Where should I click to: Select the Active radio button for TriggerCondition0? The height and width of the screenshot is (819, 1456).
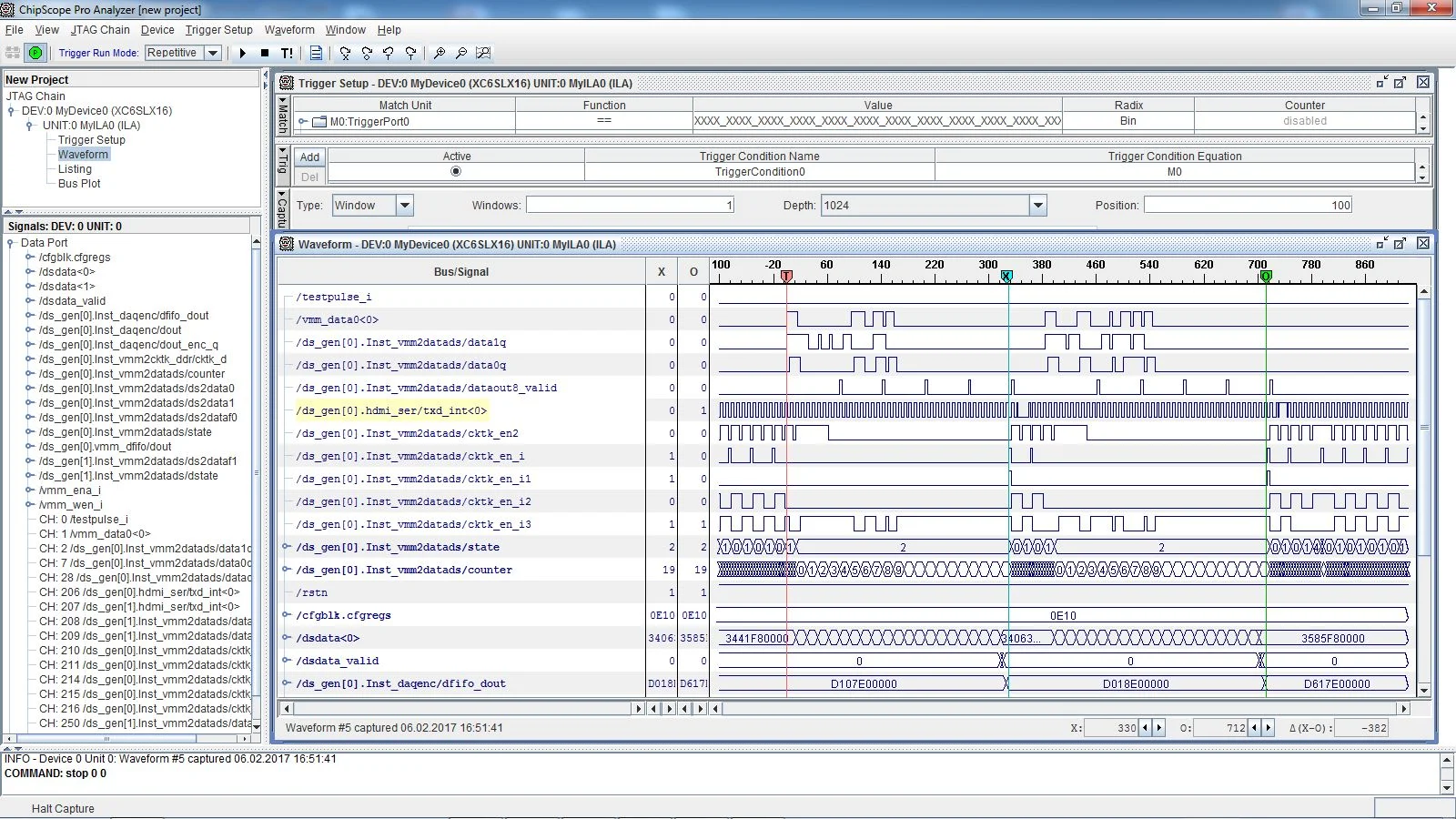tap(457, 171)
